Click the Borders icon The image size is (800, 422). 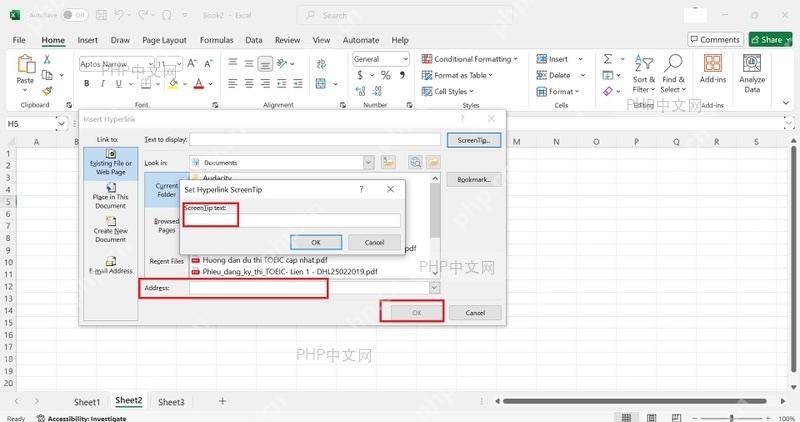(x=146, y=83)
